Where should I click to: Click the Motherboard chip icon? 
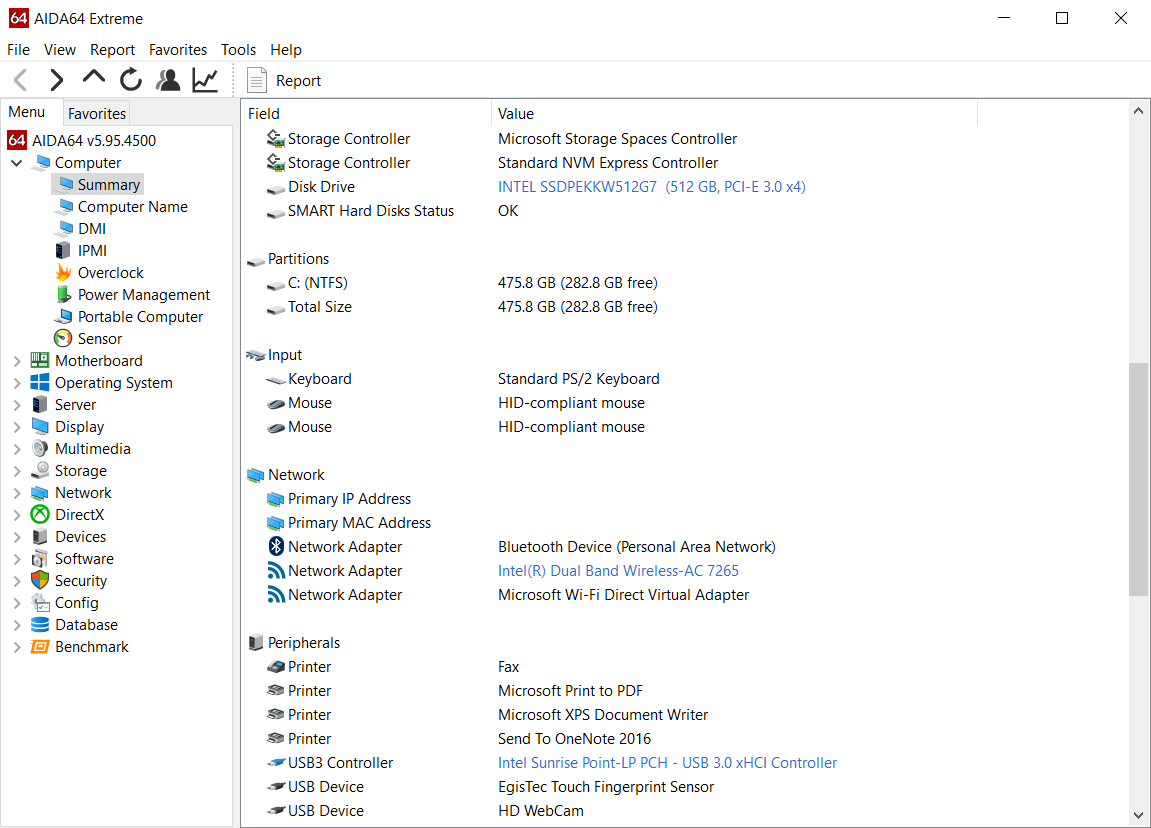pos(40,360)
